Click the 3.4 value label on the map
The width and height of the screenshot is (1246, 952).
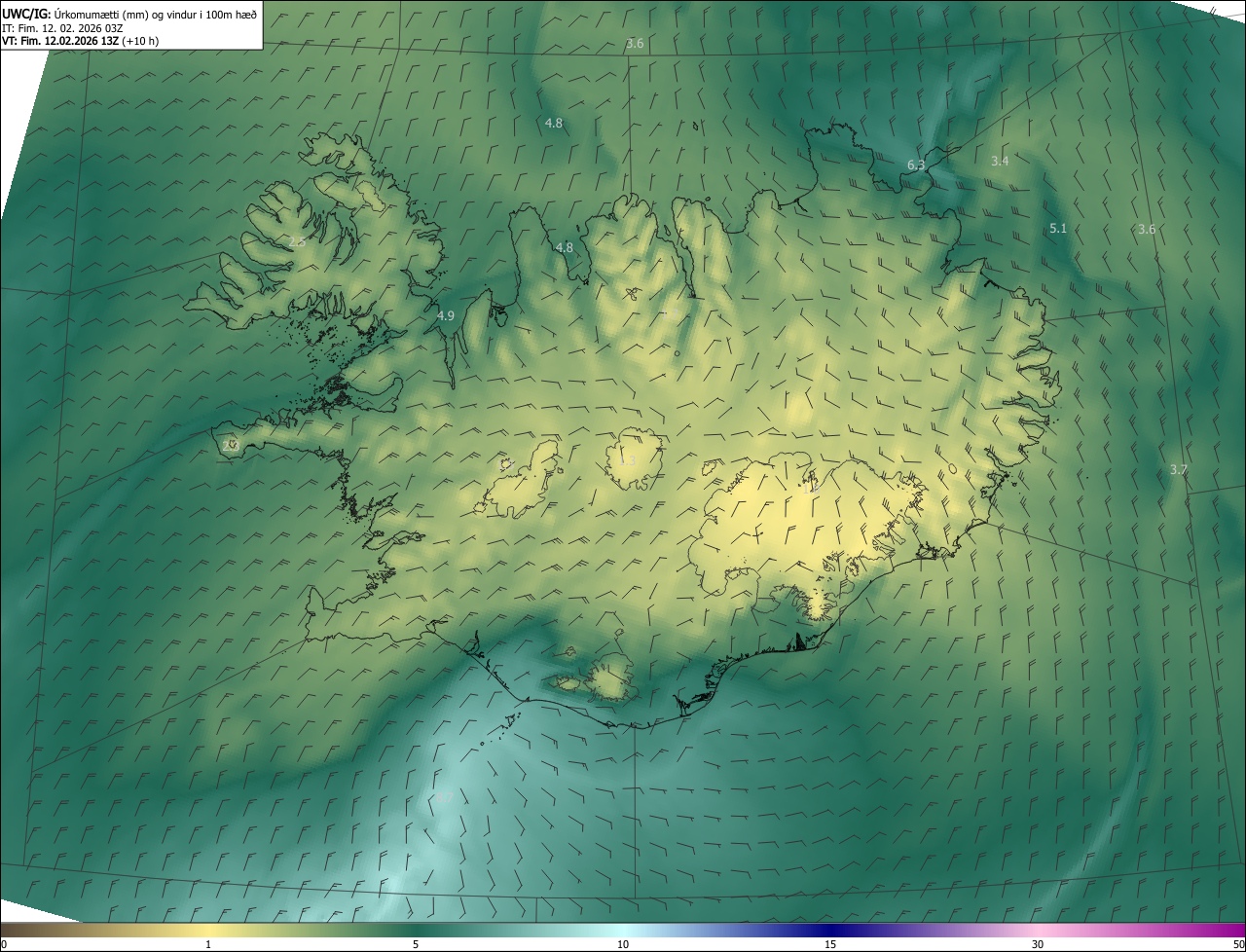pyautogui.click(x=1000, y=161)
